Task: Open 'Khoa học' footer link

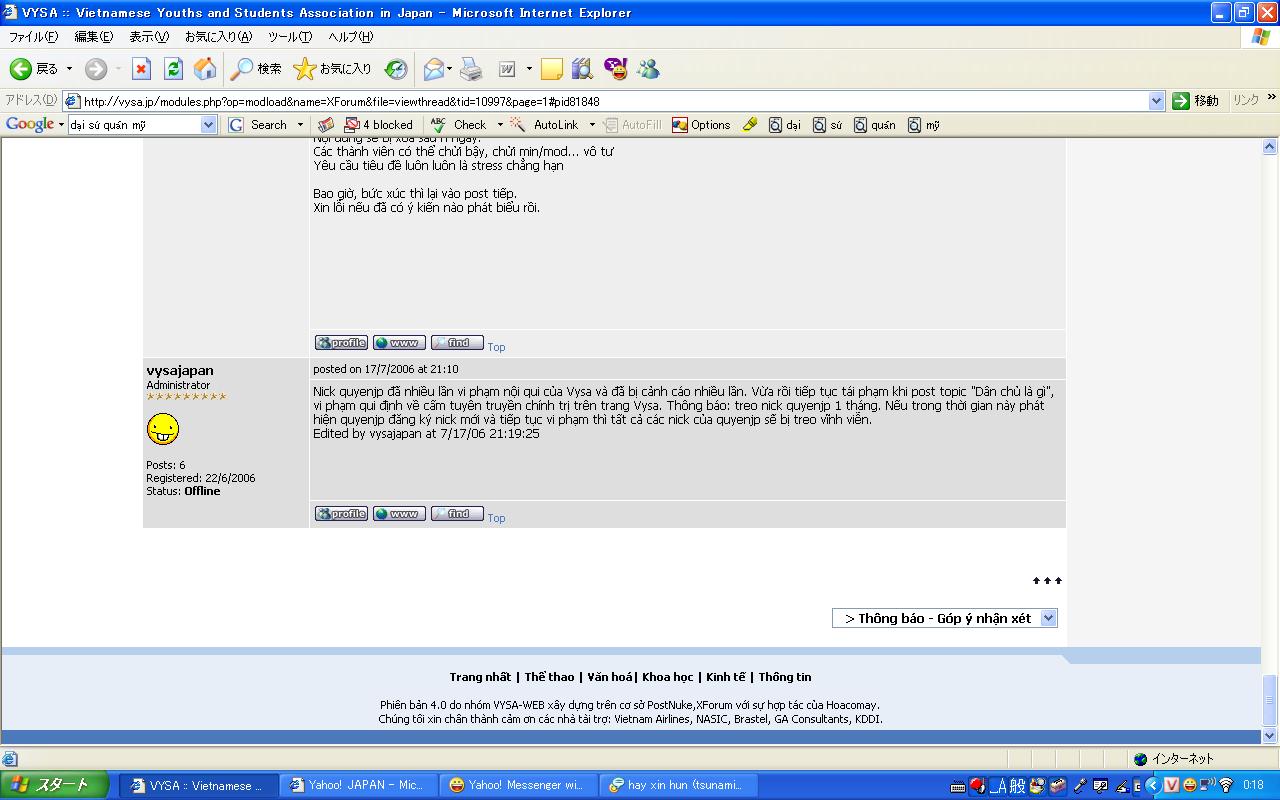Action: [668, 677]
